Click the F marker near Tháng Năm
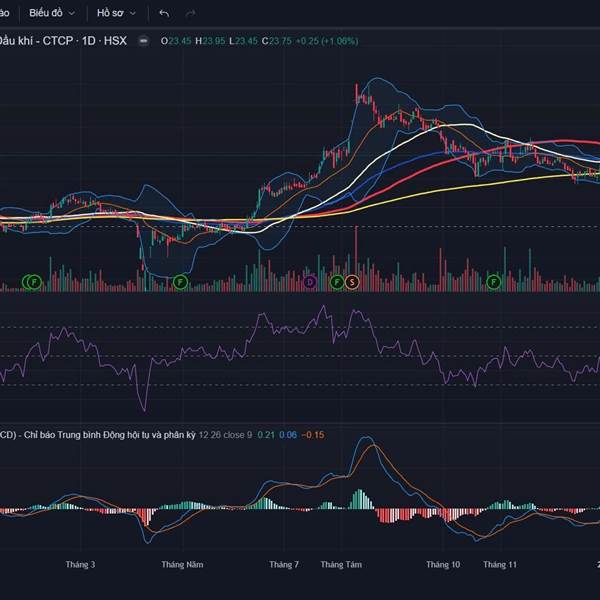Viewport: 600px width, 600px height. click(180, 283)
